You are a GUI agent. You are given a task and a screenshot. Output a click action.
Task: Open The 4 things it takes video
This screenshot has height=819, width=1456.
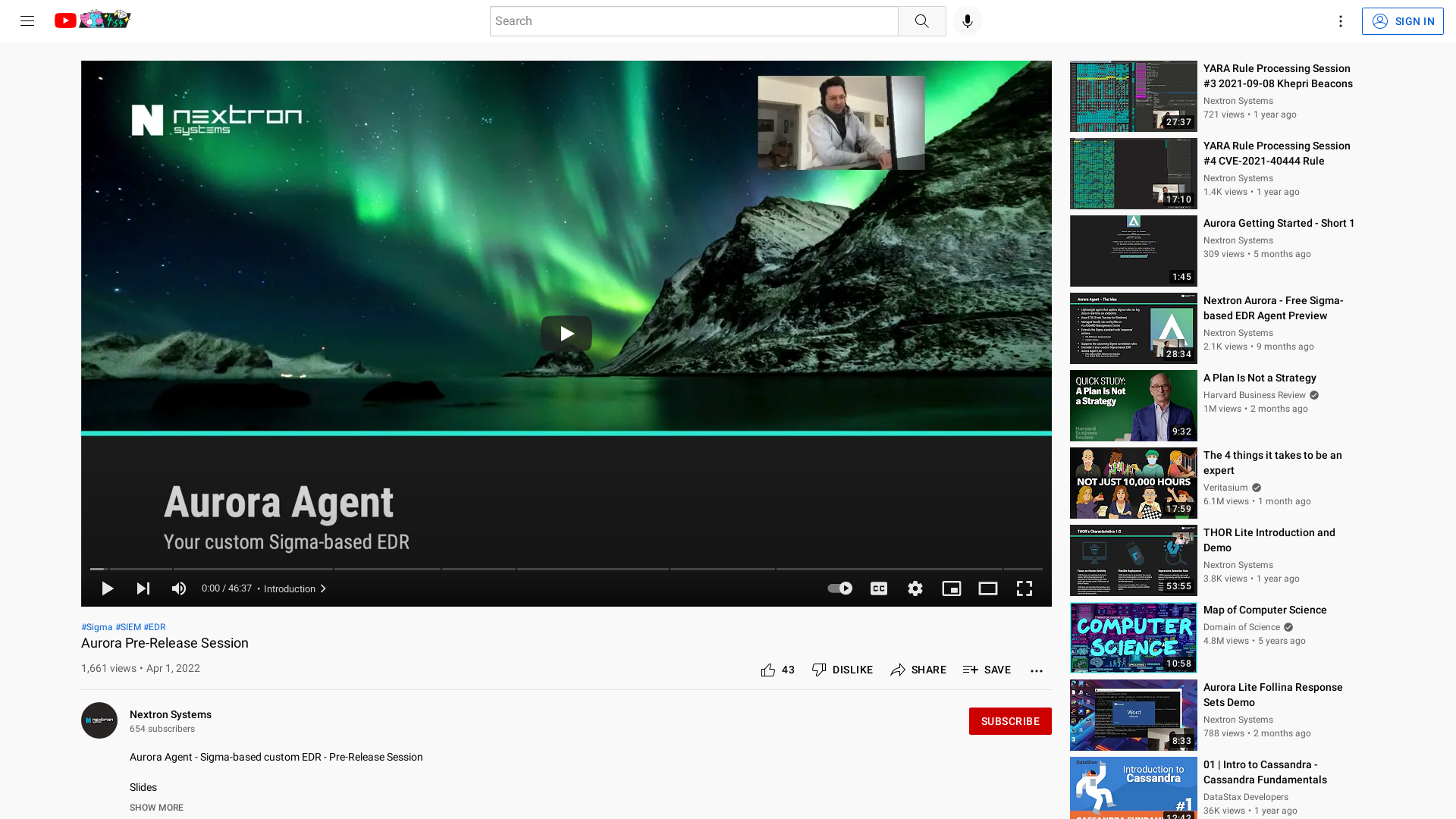click(x=1272, y=463)
